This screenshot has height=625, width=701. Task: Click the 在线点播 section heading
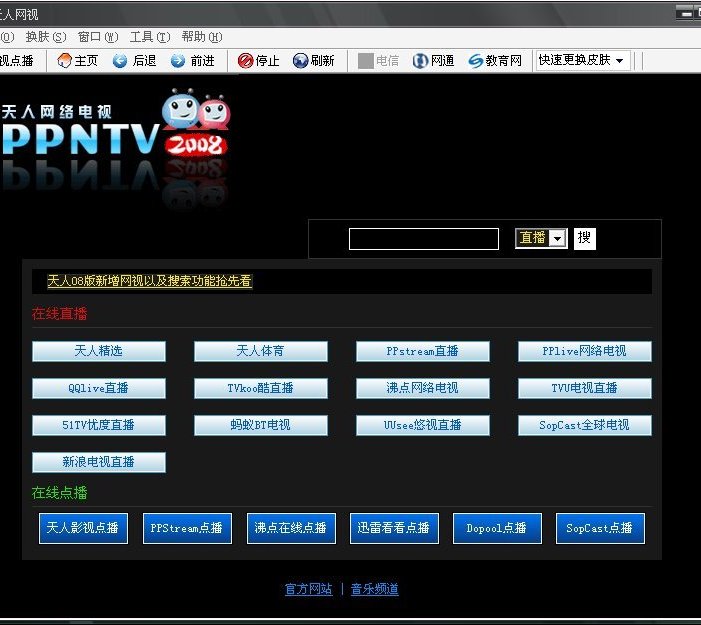(x=59, y=493)
